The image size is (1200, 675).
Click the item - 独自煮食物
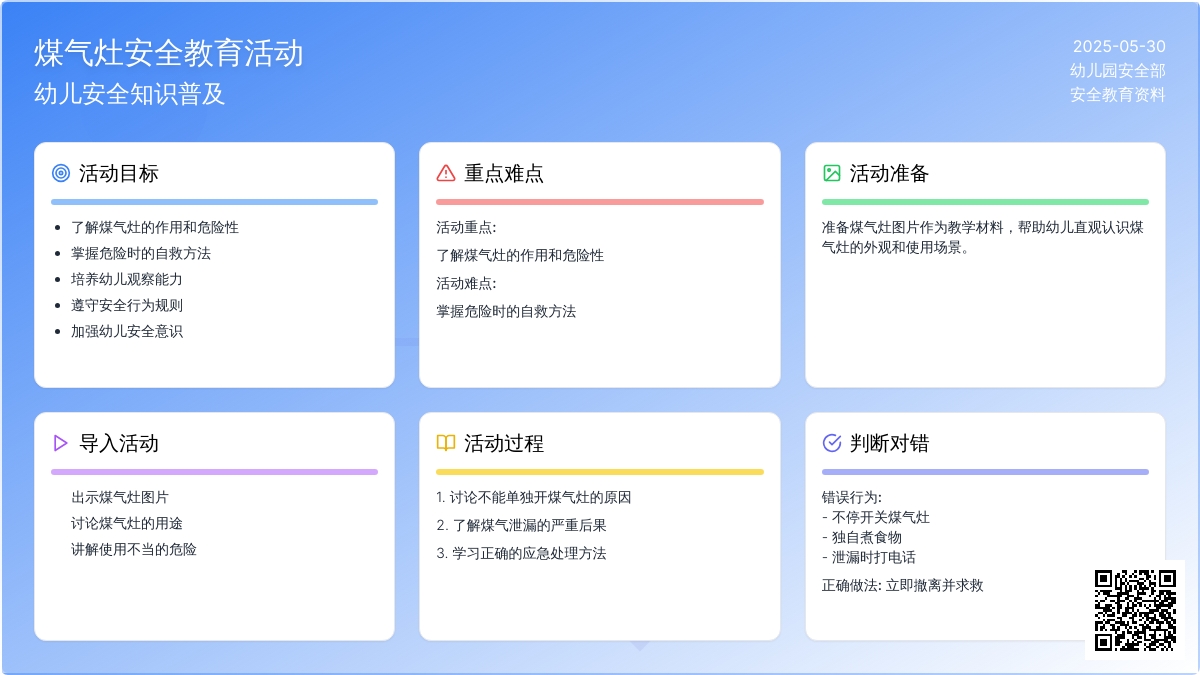pos(862,537)
